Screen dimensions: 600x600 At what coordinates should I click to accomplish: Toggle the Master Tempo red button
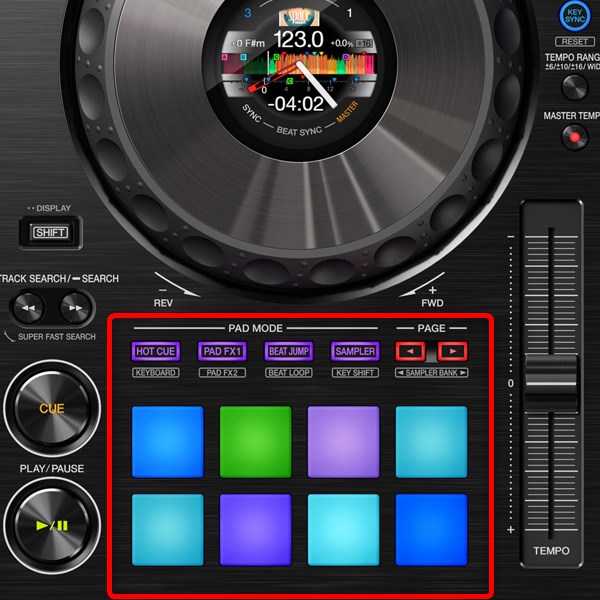pos(574,137)
